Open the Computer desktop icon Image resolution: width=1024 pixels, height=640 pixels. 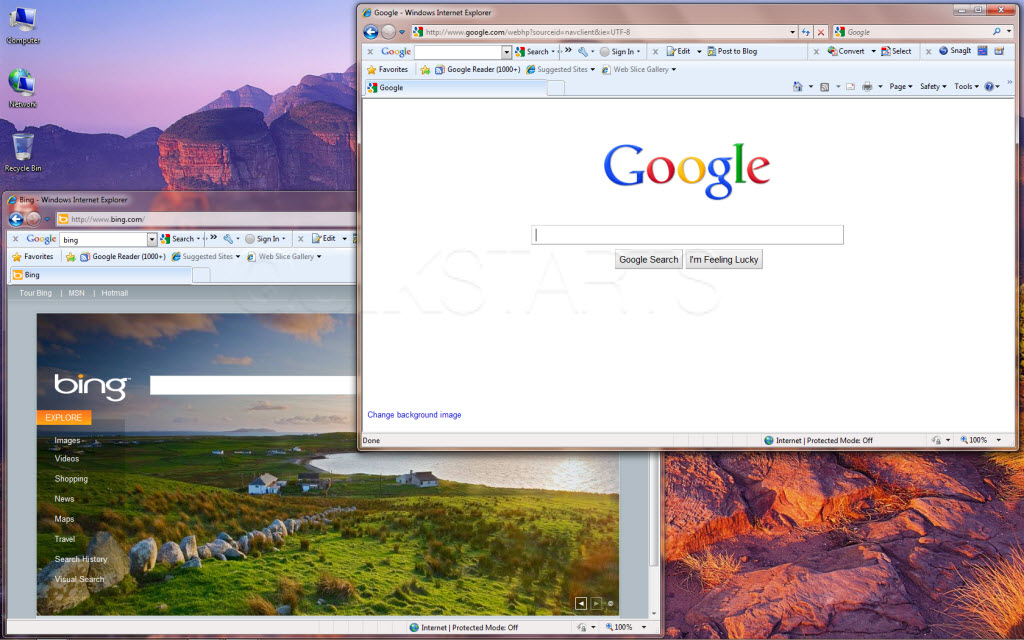23,25
